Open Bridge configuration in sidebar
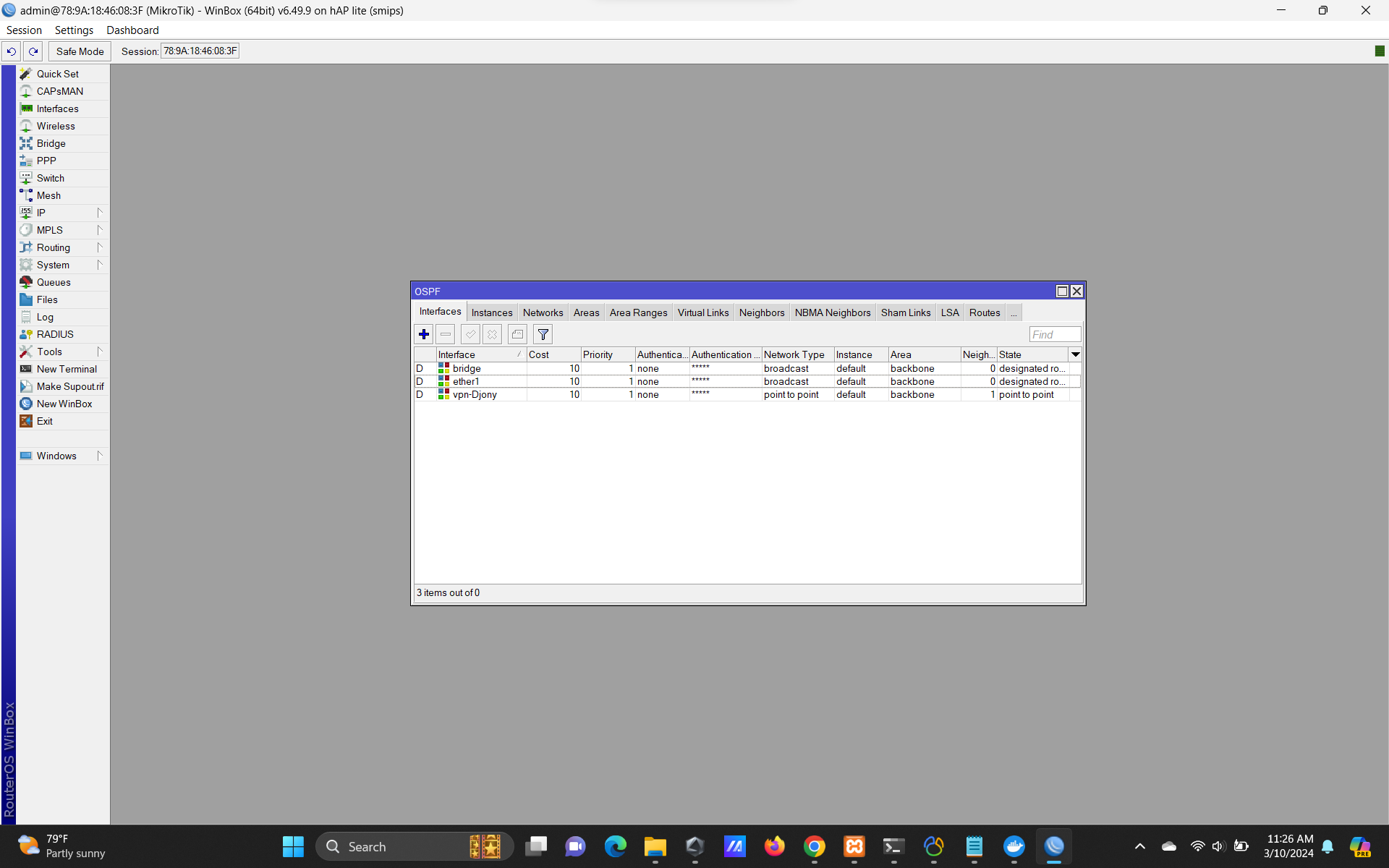The height and width of the screenshot is (868, 1389). coord(63,143)
